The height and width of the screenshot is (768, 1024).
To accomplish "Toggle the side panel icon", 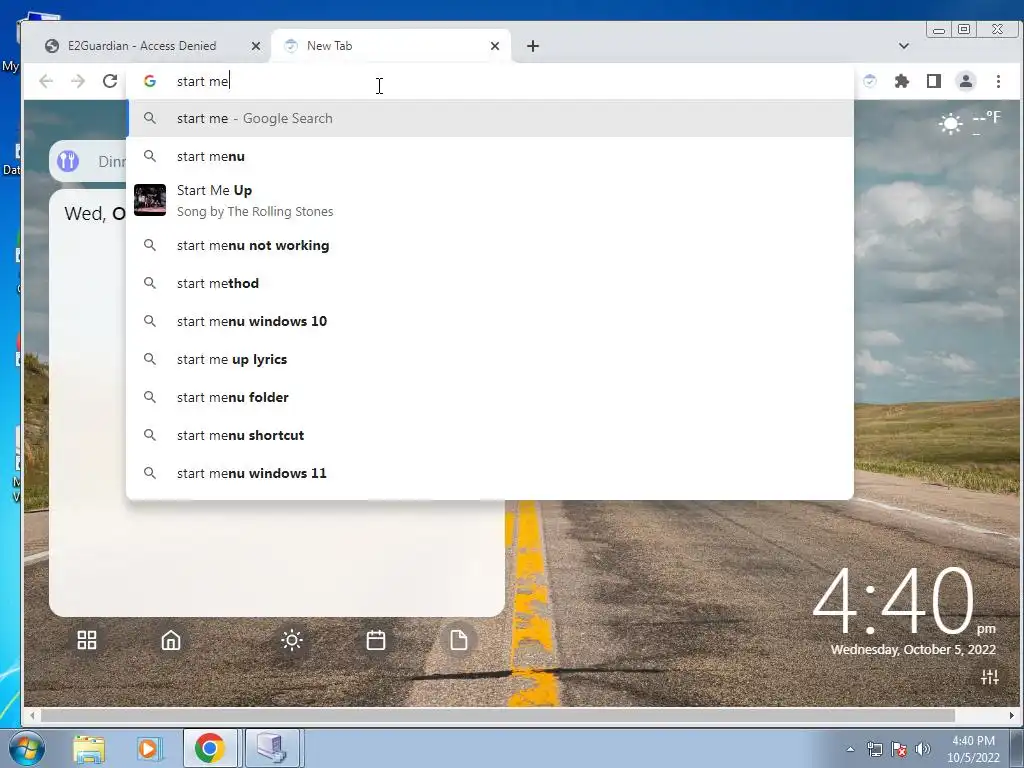I will click(934, 81).
